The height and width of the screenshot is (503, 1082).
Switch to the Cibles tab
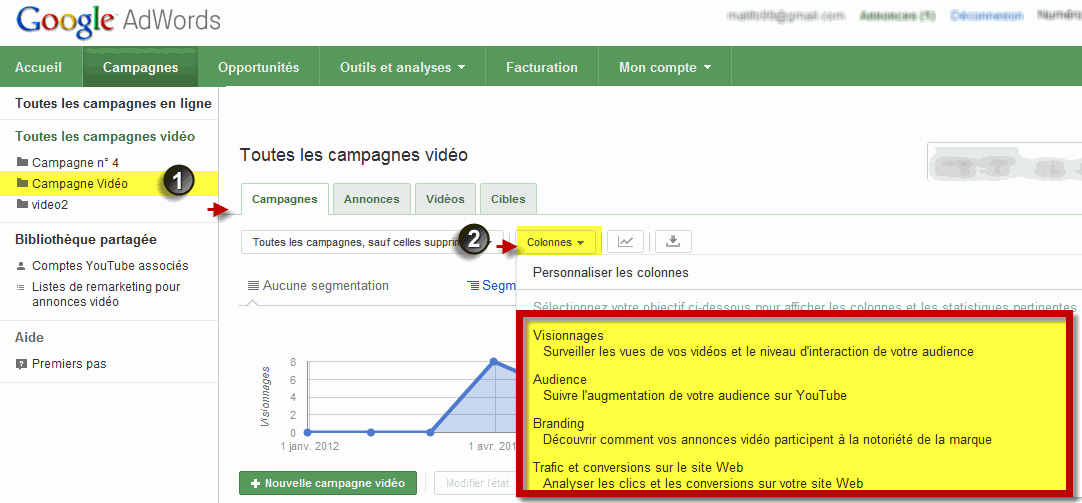pos(508,199)
